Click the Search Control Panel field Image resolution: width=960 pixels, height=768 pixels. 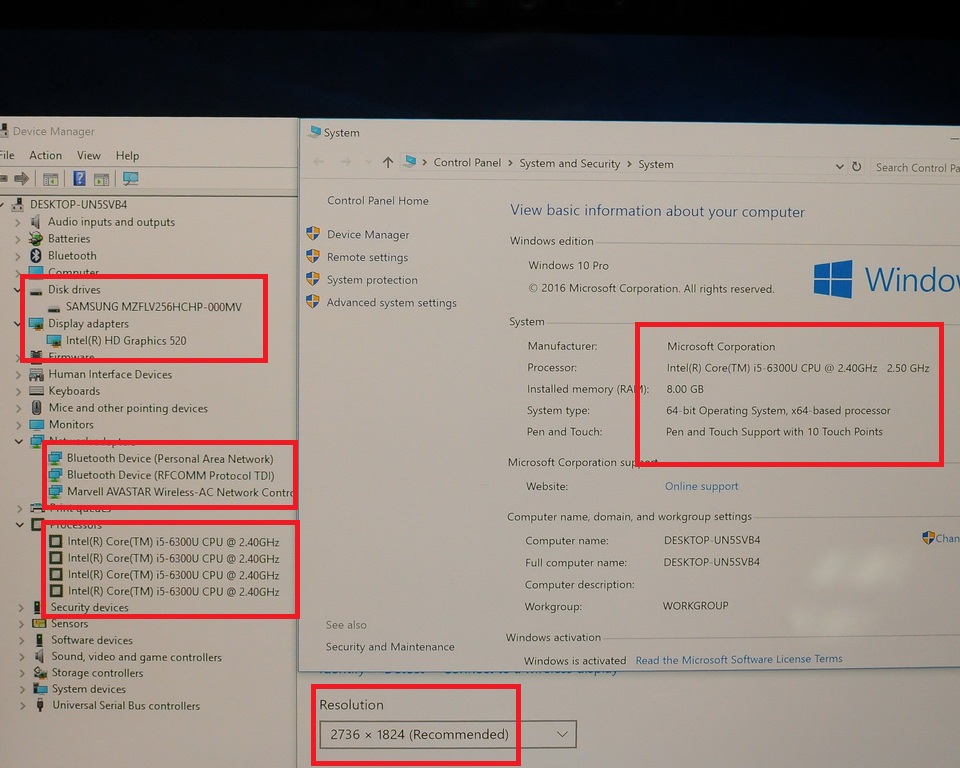coord(915,167)
